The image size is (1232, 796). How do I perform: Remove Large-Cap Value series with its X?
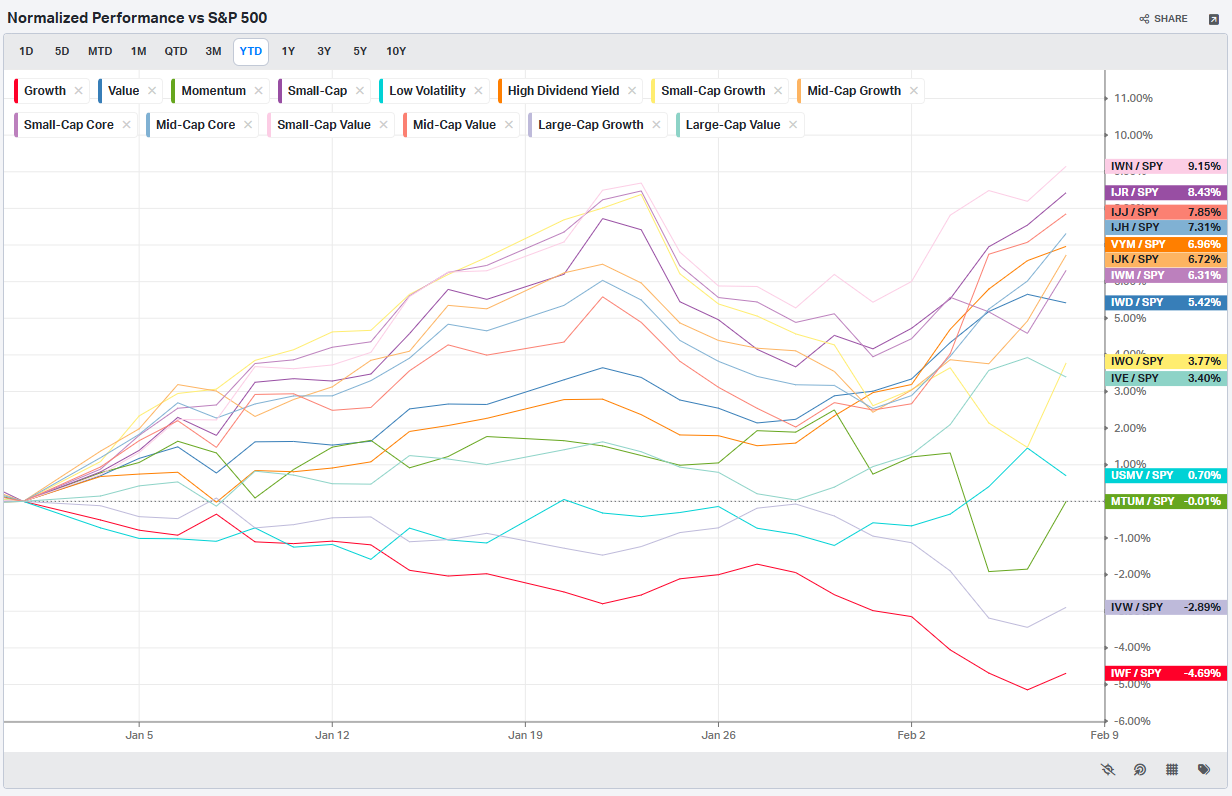(x=793, y=125)
